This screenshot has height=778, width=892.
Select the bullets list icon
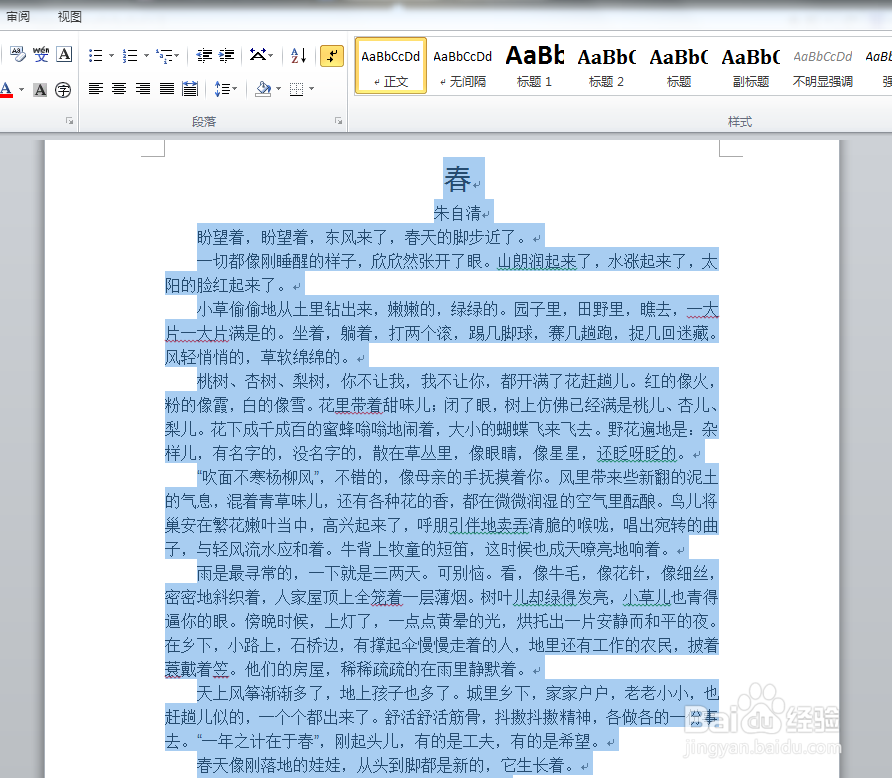[97, 55]
